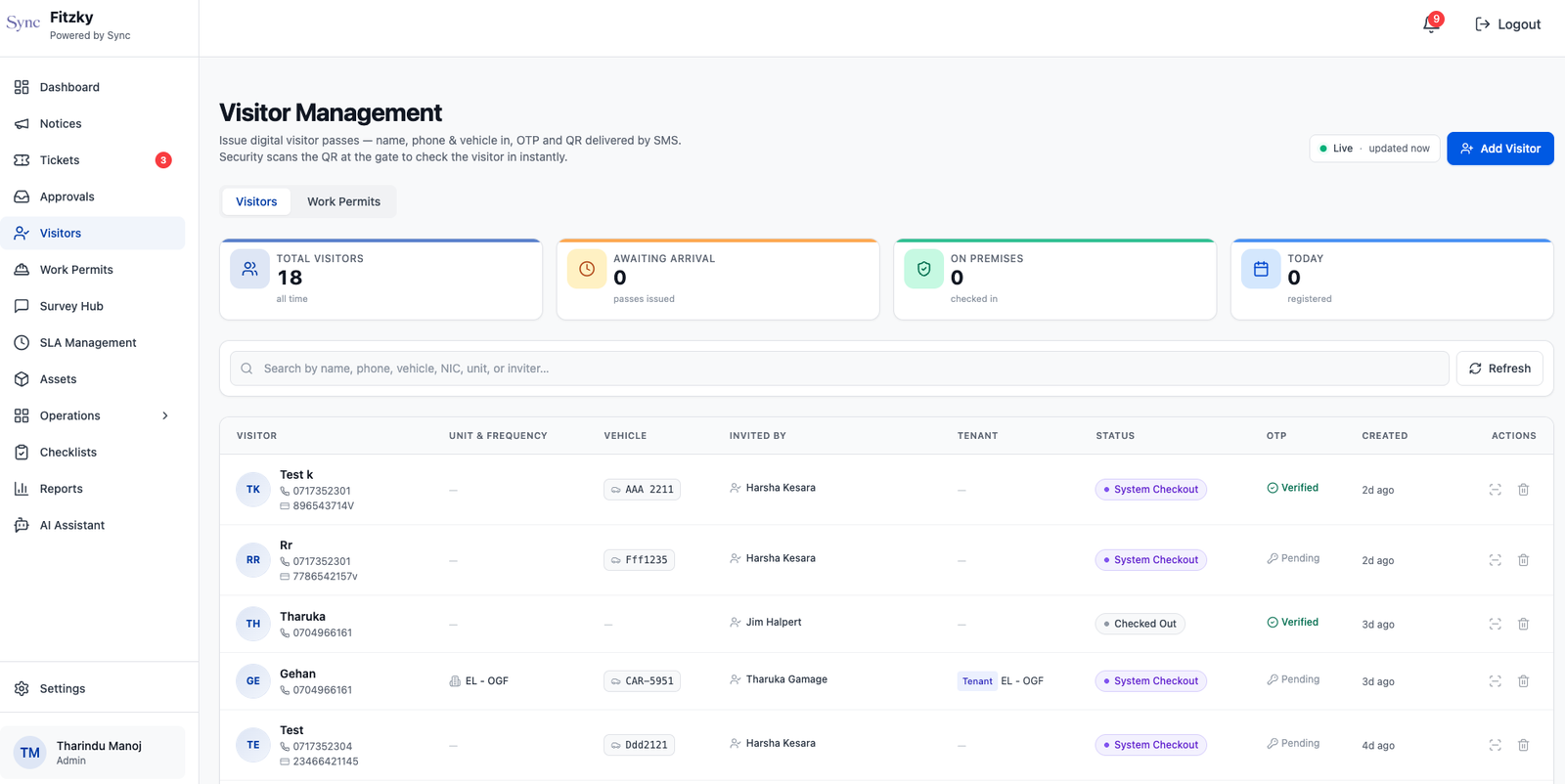Click the Dashboard grid icon
The height and width of the screenshot is (784, 1565).
(x=22, y=87)
